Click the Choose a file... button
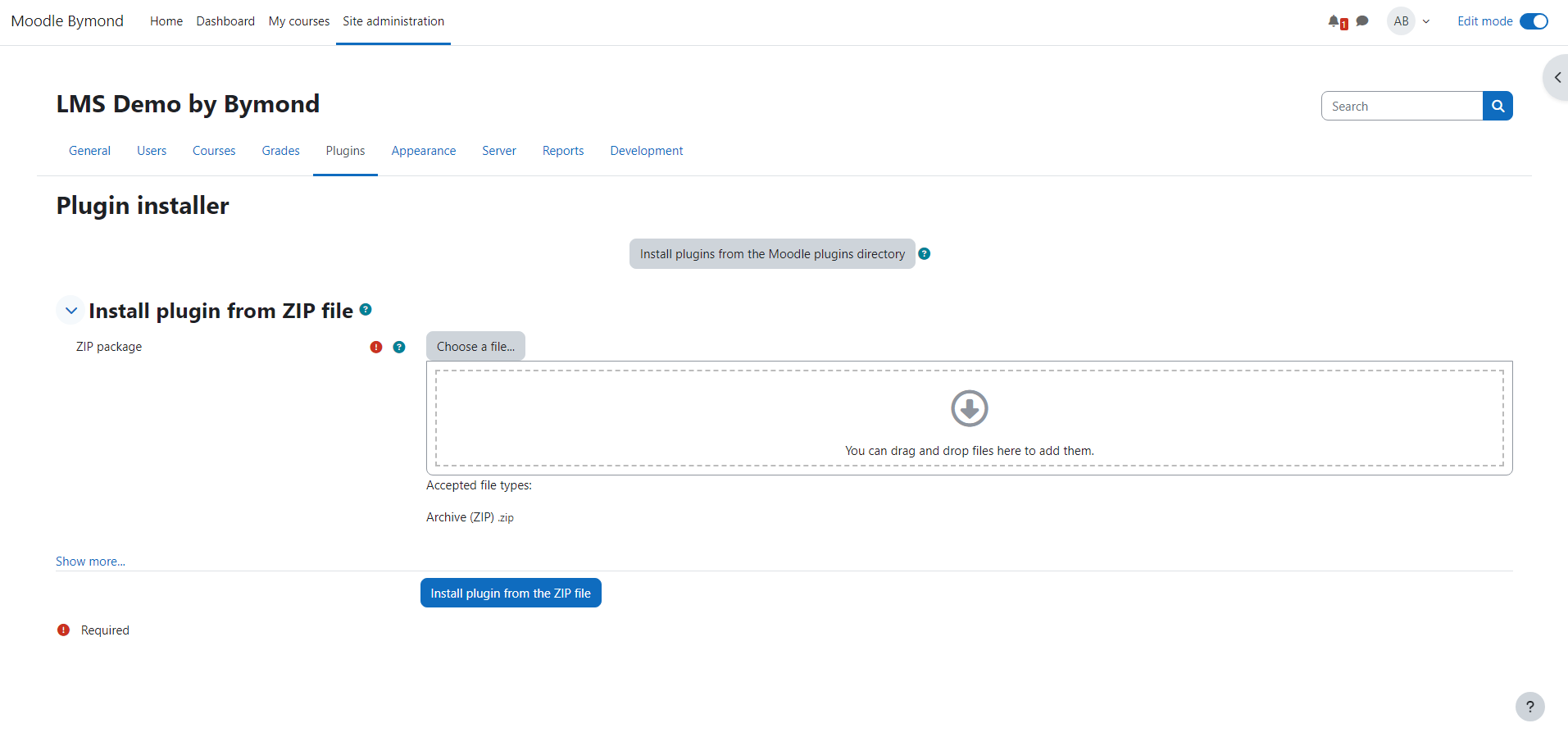1568x746 pixels. [x=475, y=346]
